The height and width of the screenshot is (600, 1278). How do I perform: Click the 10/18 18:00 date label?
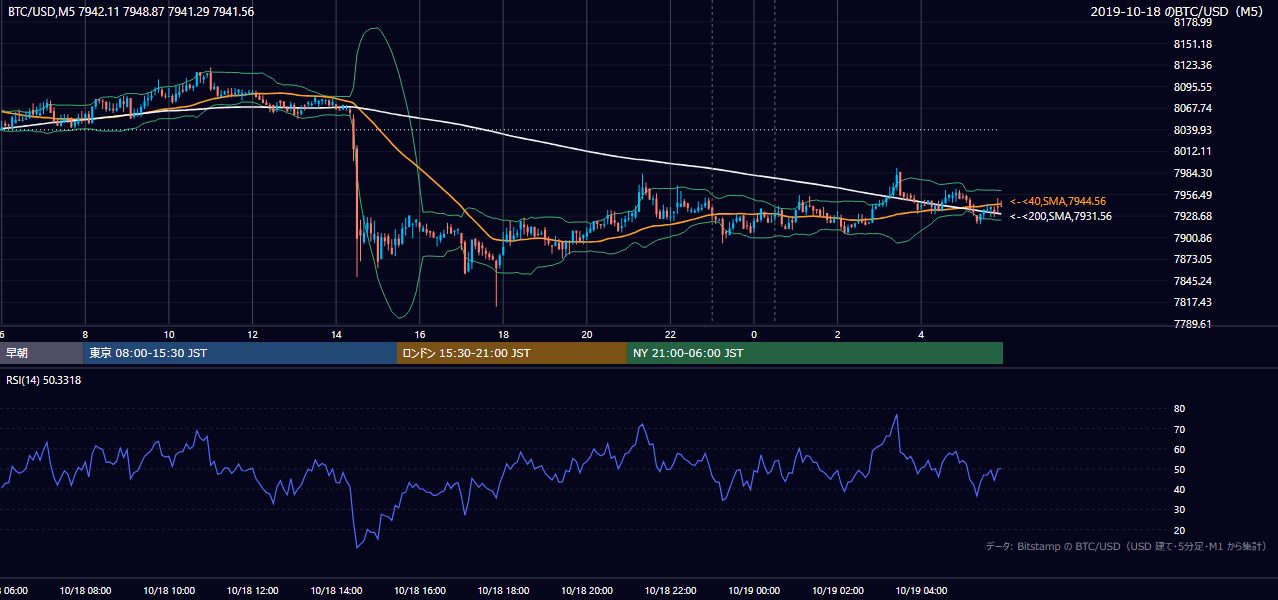click(x=503, y=591)
